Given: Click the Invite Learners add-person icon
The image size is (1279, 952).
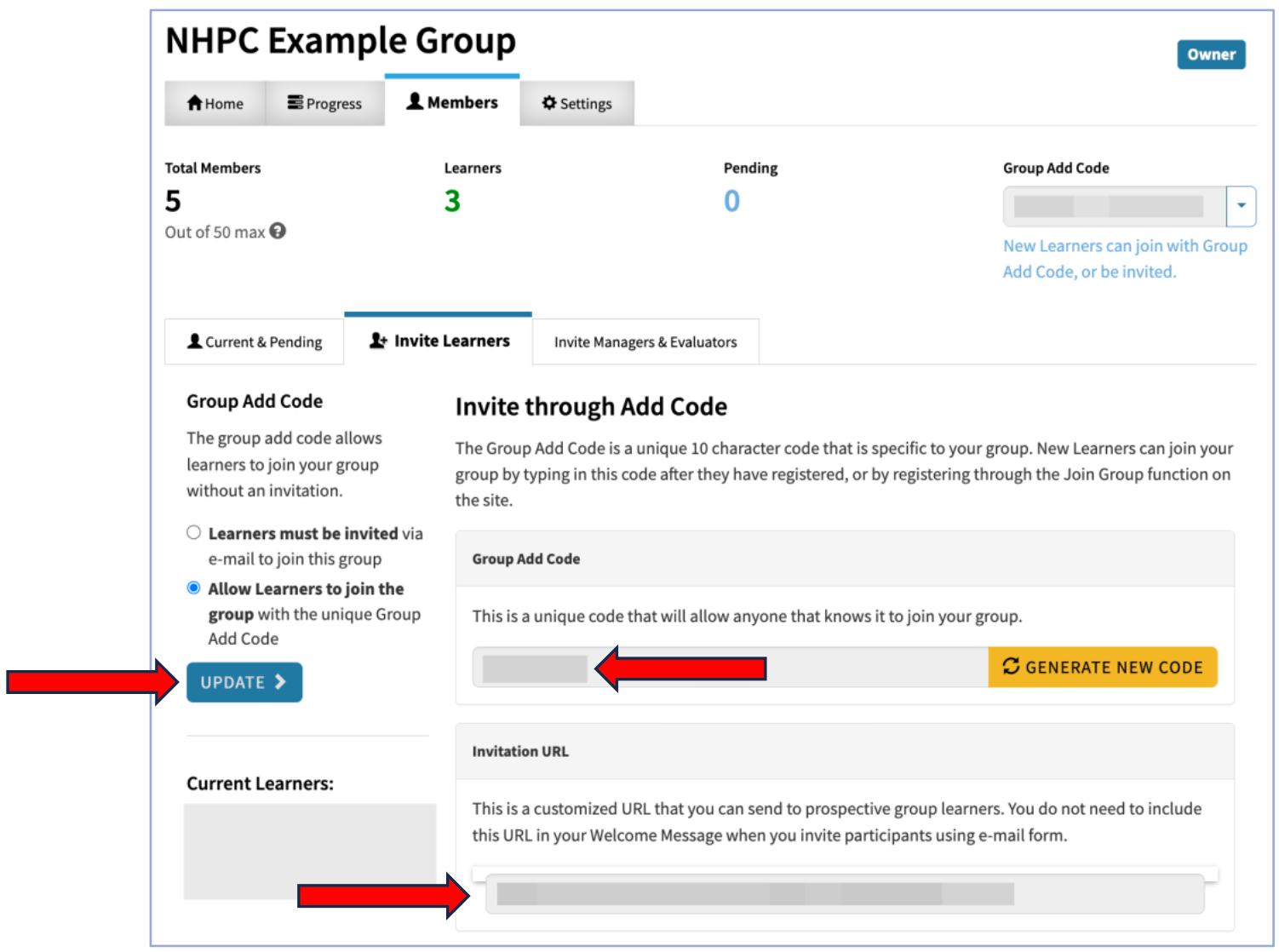Looking at the screenshot, I should 378,341.
